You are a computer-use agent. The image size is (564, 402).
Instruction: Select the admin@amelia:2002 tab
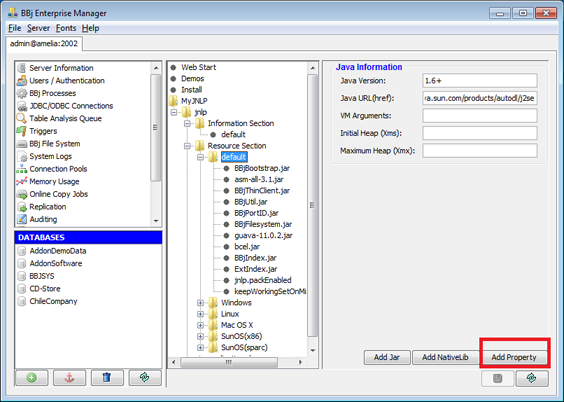coord(44,44)
